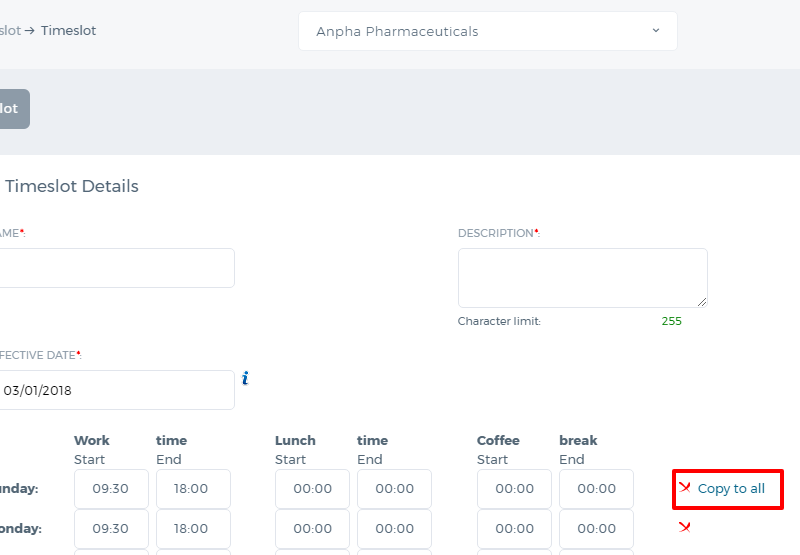This screenshot has height=555, width=800.
Task: Click the red X icon in Monday row
Action: [x=685, y=527]
